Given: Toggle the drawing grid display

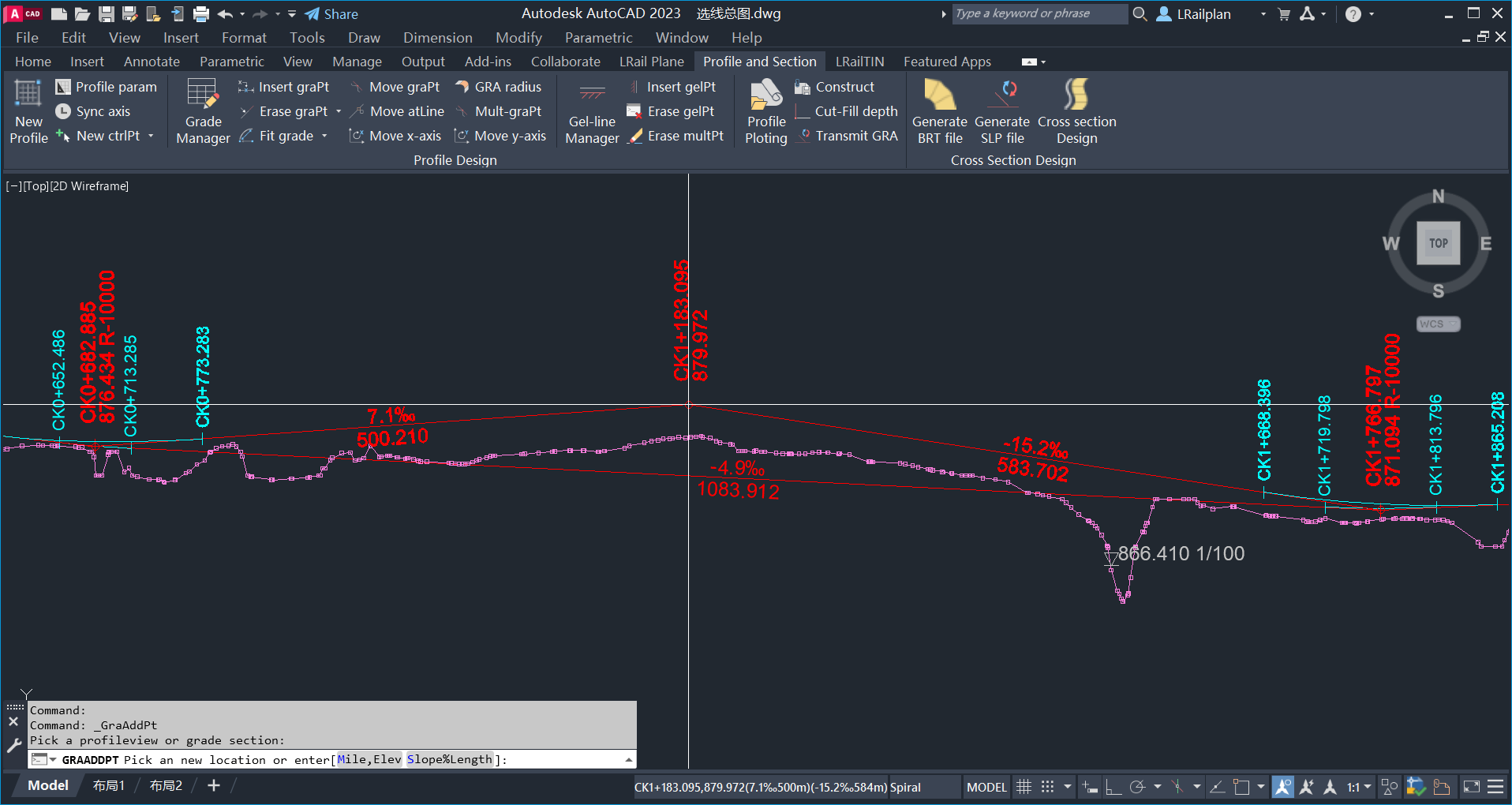Looking at the screenshot, I should 1024,786.
